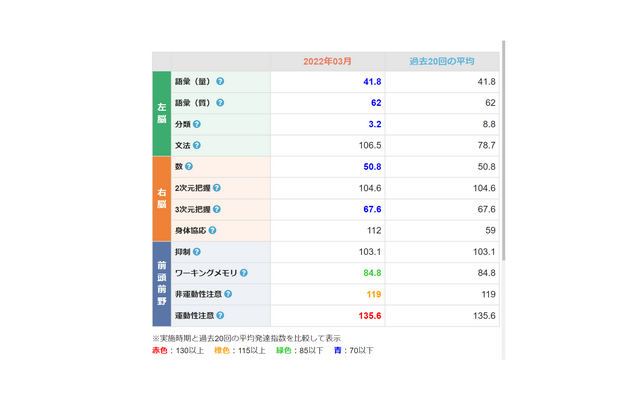This screenshot has width=639, height=400.
Task: Click help icon beside 非運動性注意
Action: pos(228,294)
